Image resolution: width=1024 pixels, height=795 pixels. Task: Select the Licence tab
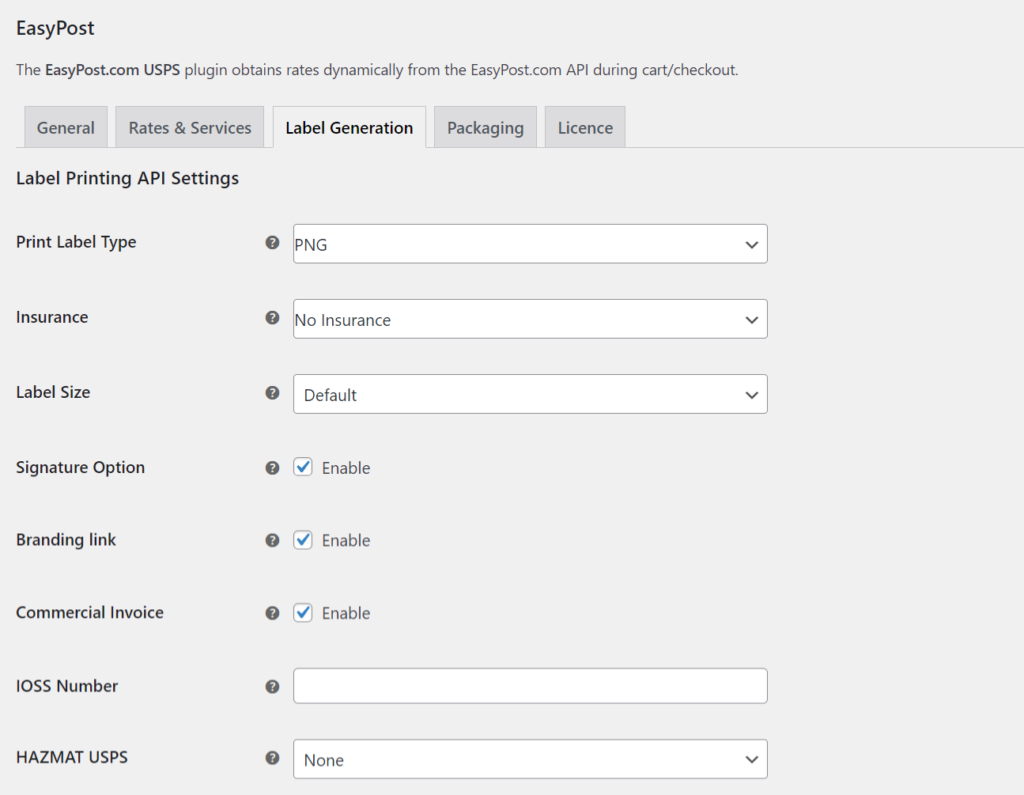pyautogui.click(x=585, y=128)
